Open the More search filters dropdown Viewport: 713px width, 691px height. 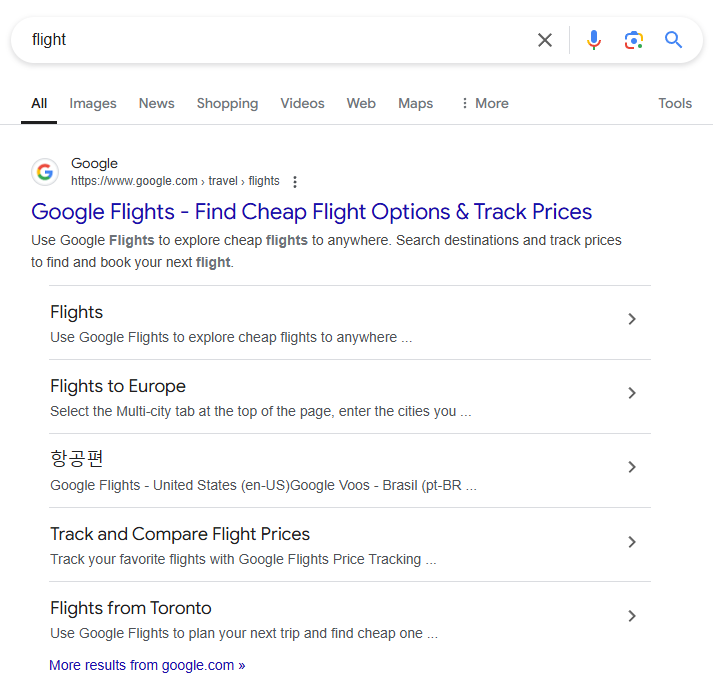[484, 103]
